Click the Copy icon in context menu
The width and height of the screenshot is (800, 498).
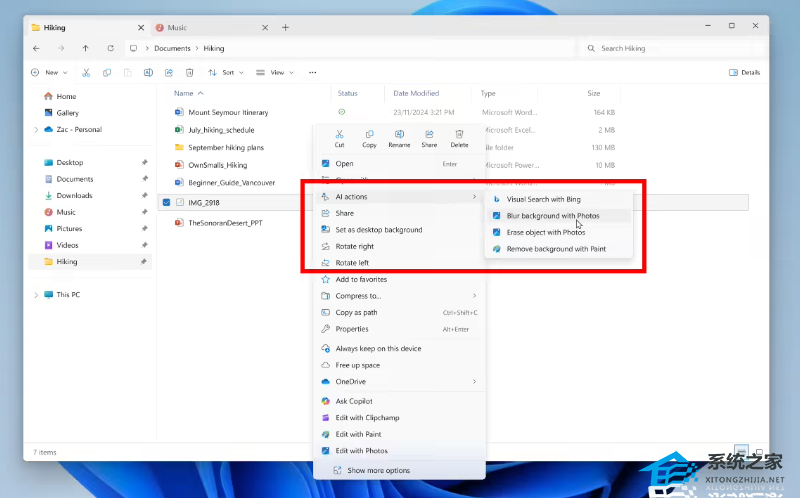(x=369, y=136)
